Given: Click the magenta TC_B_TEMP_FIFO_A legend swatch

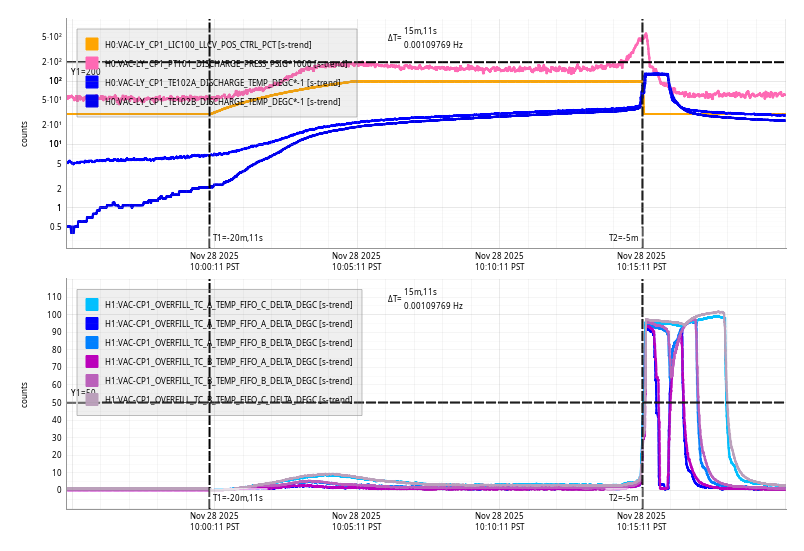Looking at the screenshot, I should (x=92, y=362).
